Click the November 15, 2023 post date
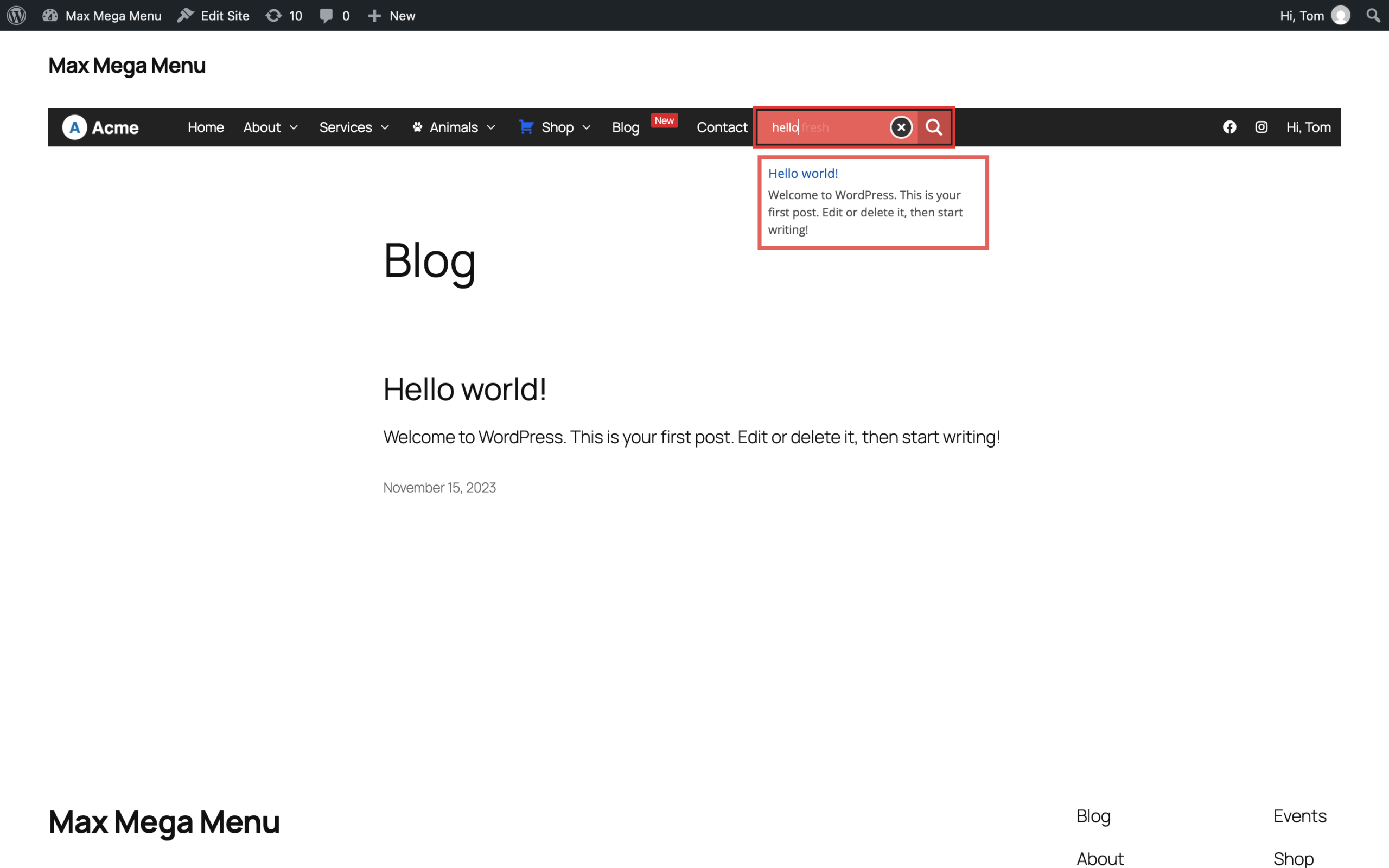Screen dimensions: 1389x868 point(439,487)
